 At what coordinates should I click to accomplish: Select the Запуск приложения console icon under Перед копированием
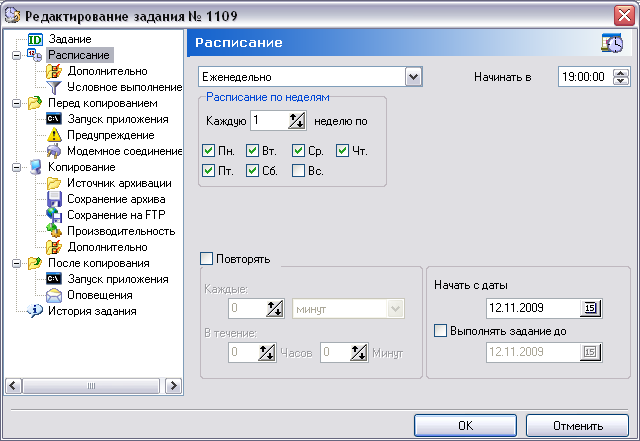(x=54, y=119)
